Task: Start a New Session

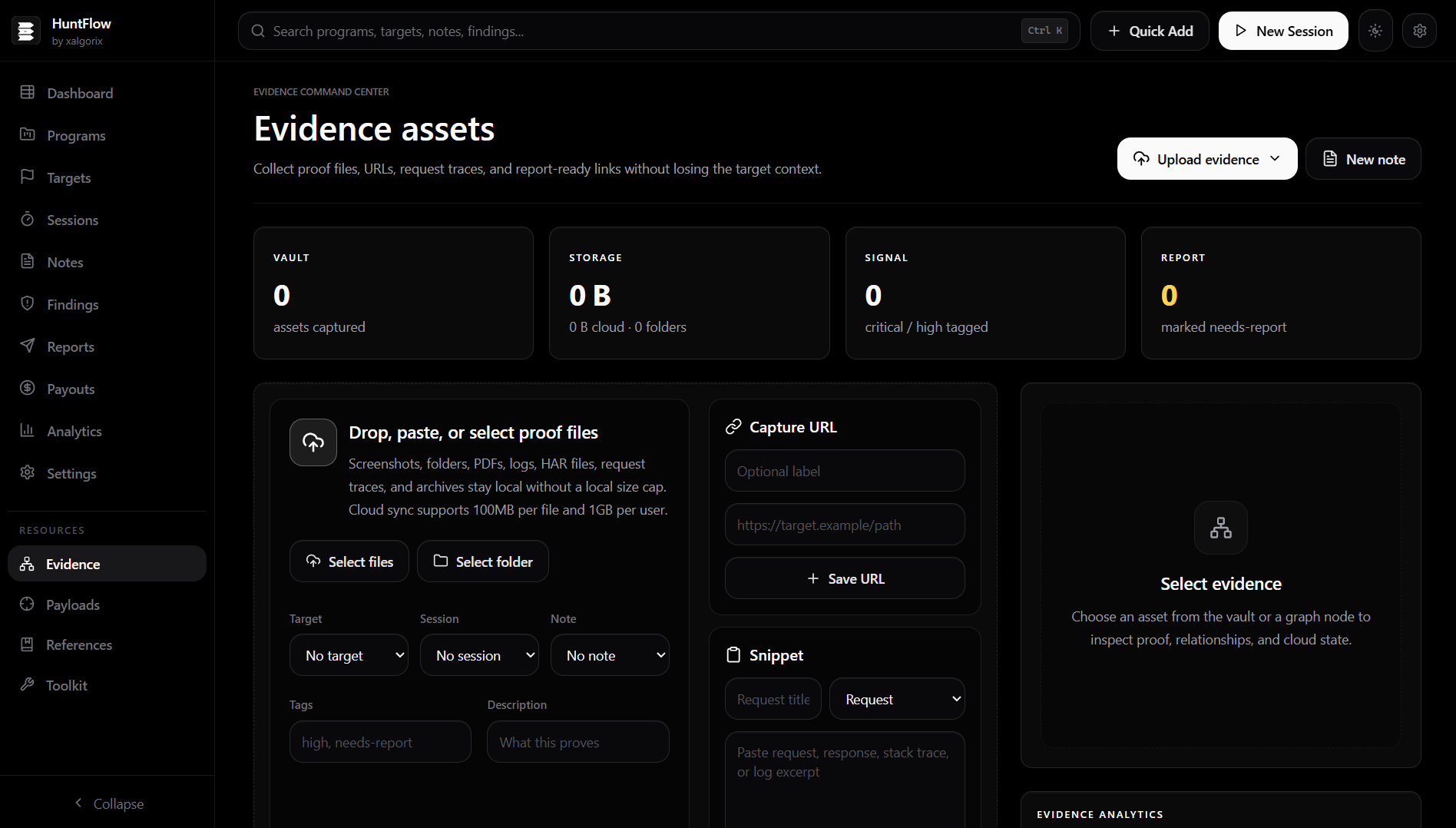Action: click(x=1283, y=31)
